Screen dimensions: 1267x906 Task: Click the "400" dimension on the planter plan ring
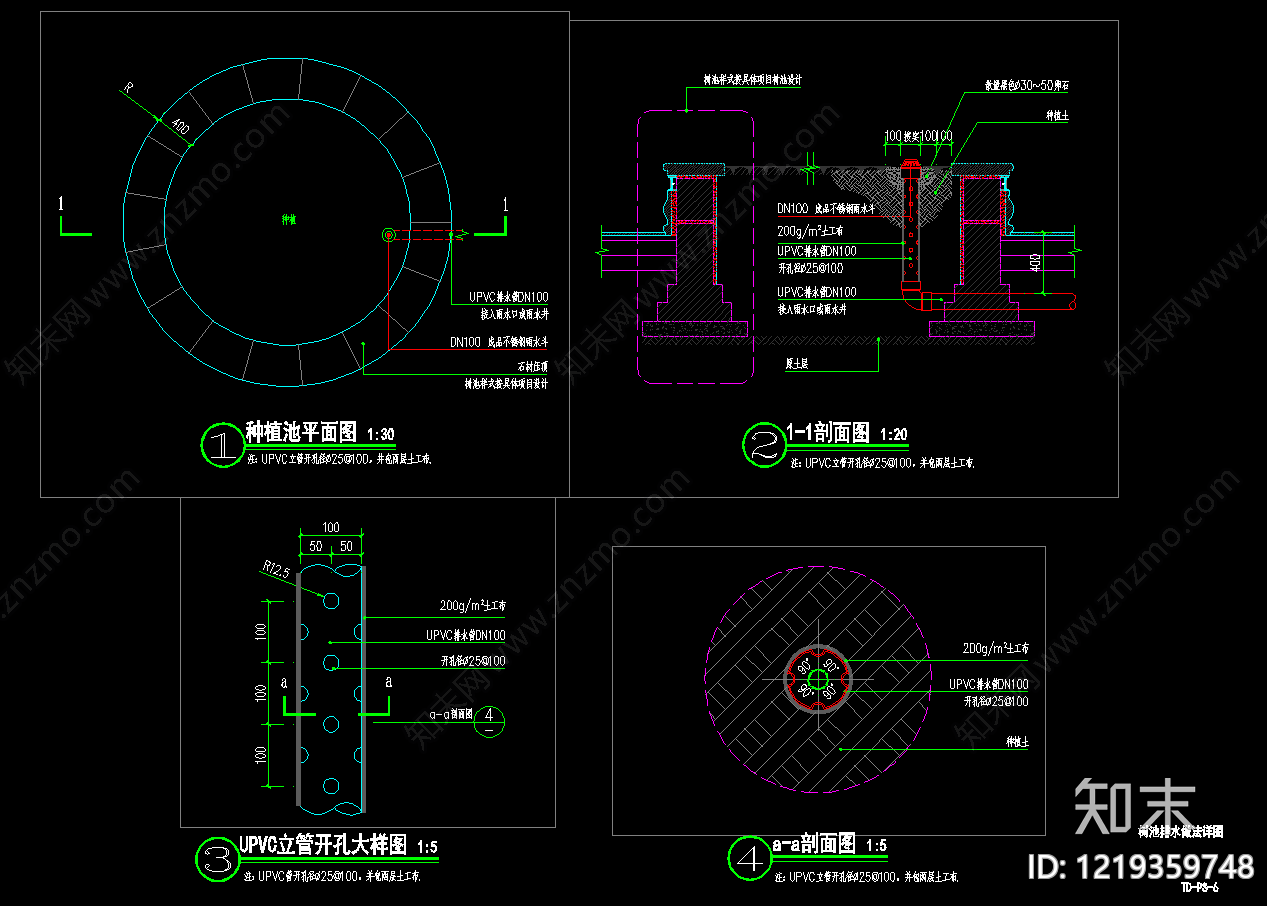point(181,127)
